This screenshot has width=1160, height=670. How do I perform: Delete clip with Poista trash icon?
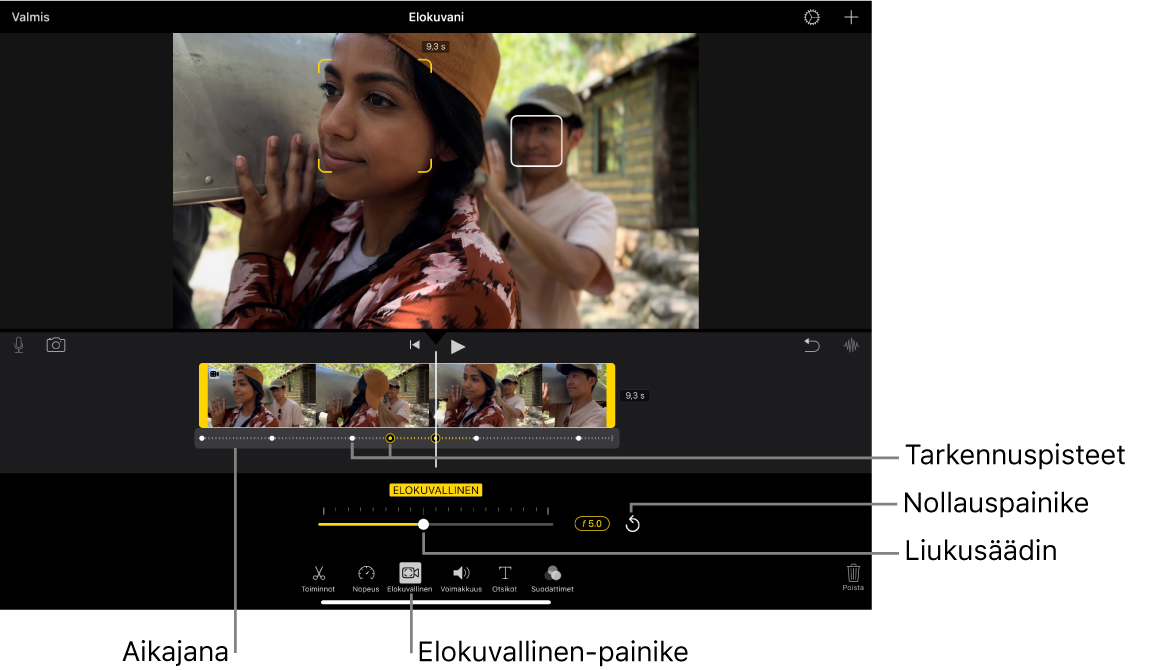click(x=853, y=577)
